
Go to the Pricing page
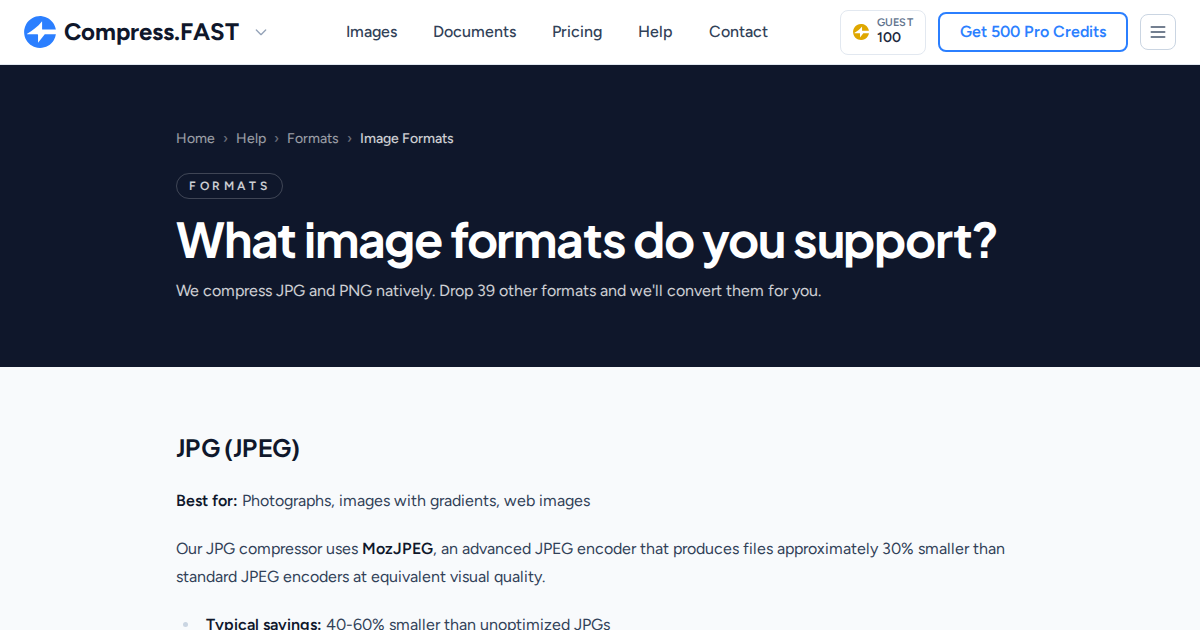point(577,32)
